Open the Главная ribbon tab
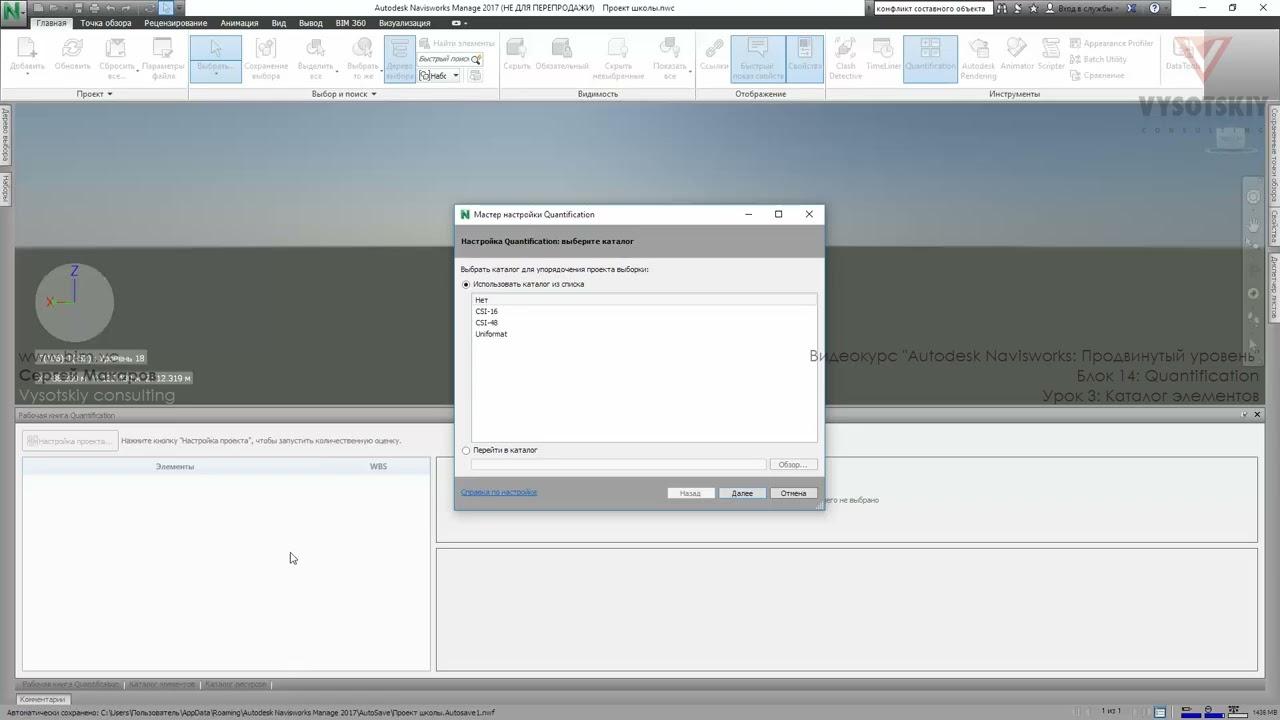The width and height of the screenshot is (1280, 720). click(x=51, y=23)
